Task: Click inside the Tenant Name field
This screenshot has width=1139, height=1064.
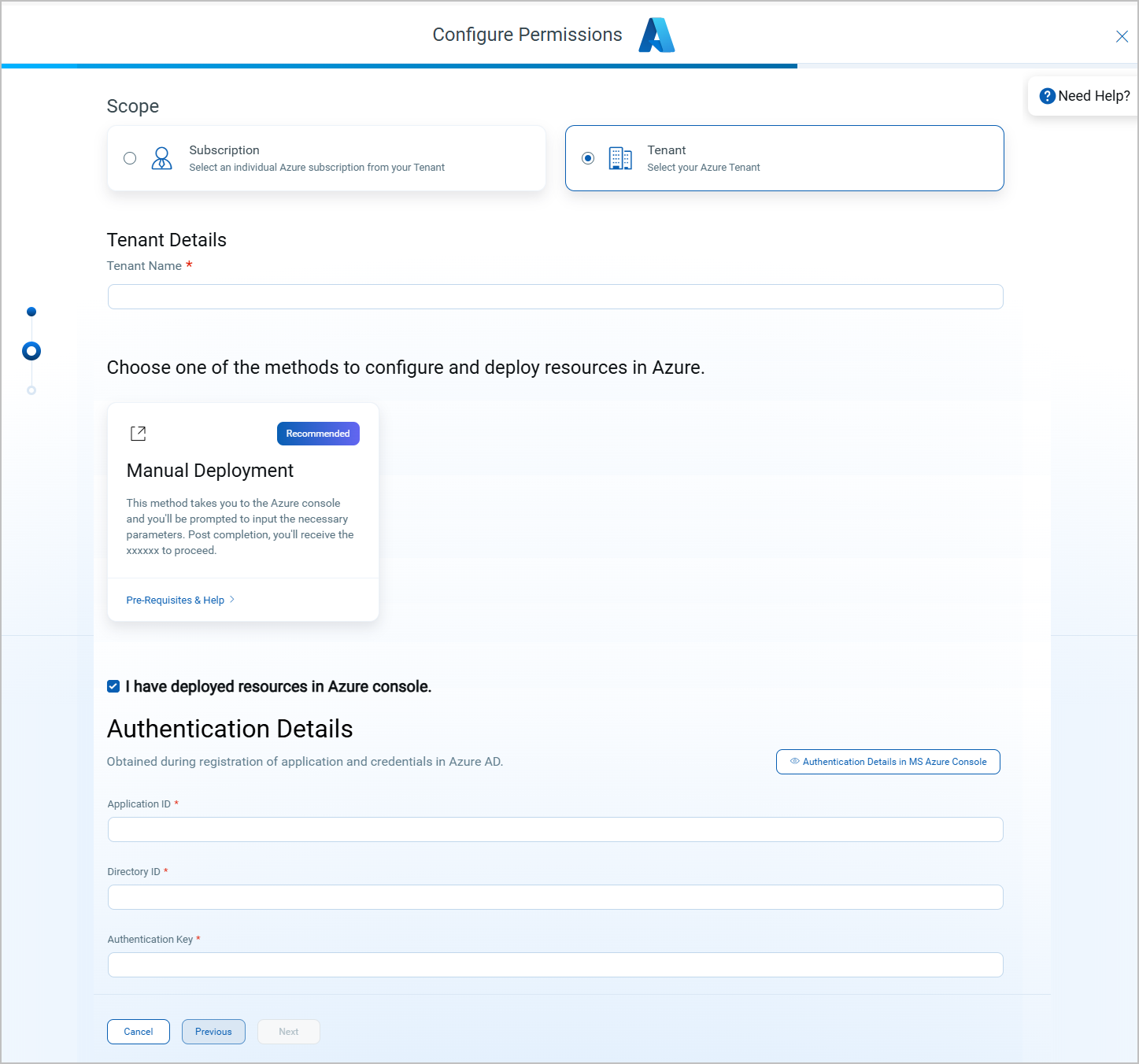Action: point(555,296)
